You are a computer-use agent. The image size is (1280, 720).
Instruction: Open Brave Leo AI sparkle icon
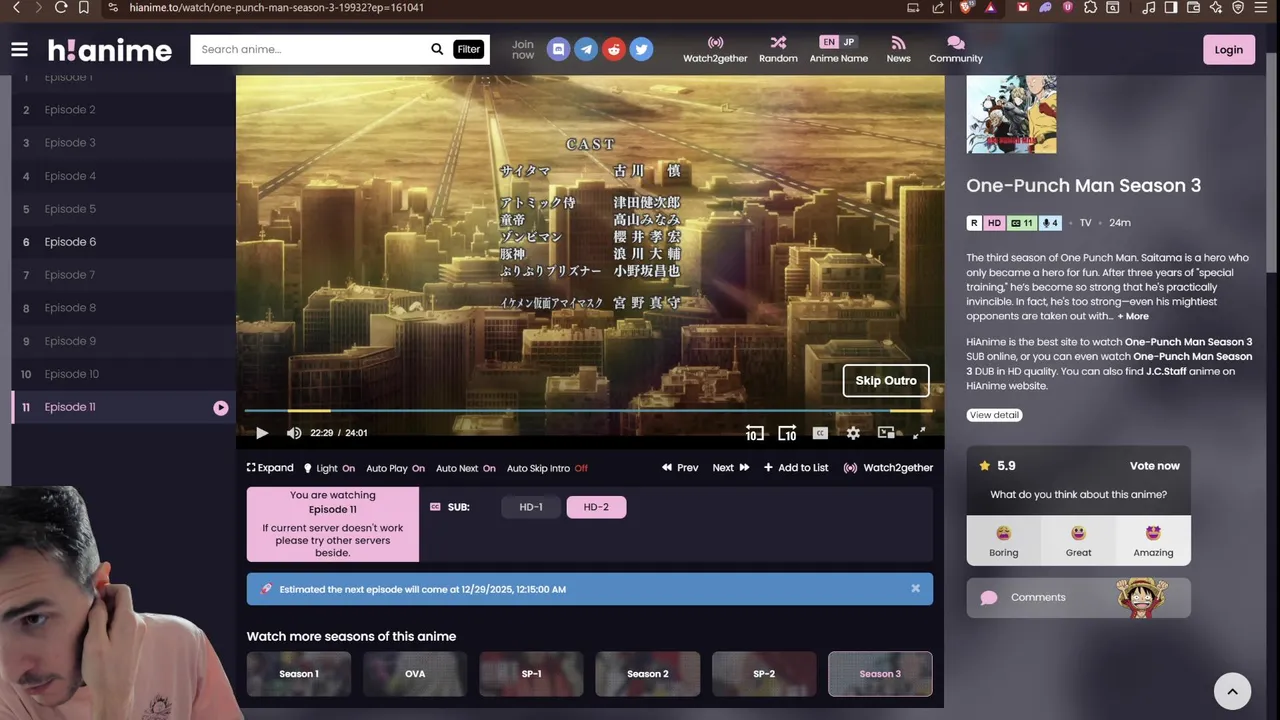(x=1216, y=7)
